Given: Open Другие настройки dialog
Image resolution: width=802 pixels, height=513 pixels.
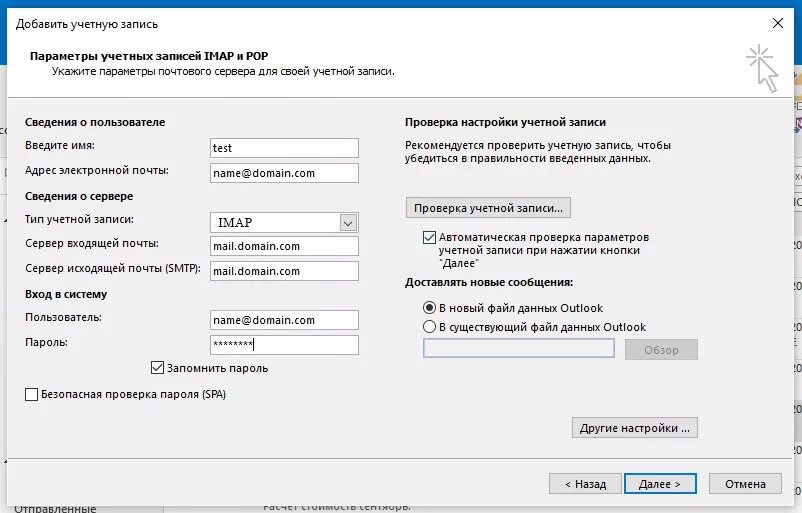Looking at the screenshot, I should coord(635,428).
